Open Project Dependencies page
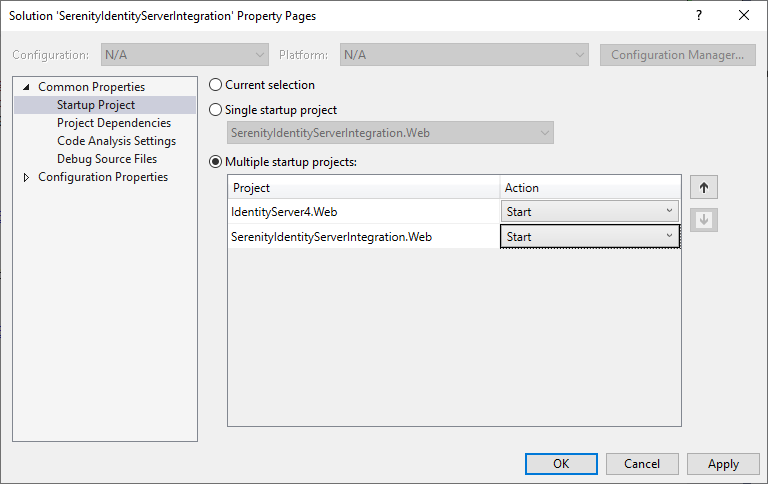The height and width of the screenshot is (484, 768). coord(114,123)
